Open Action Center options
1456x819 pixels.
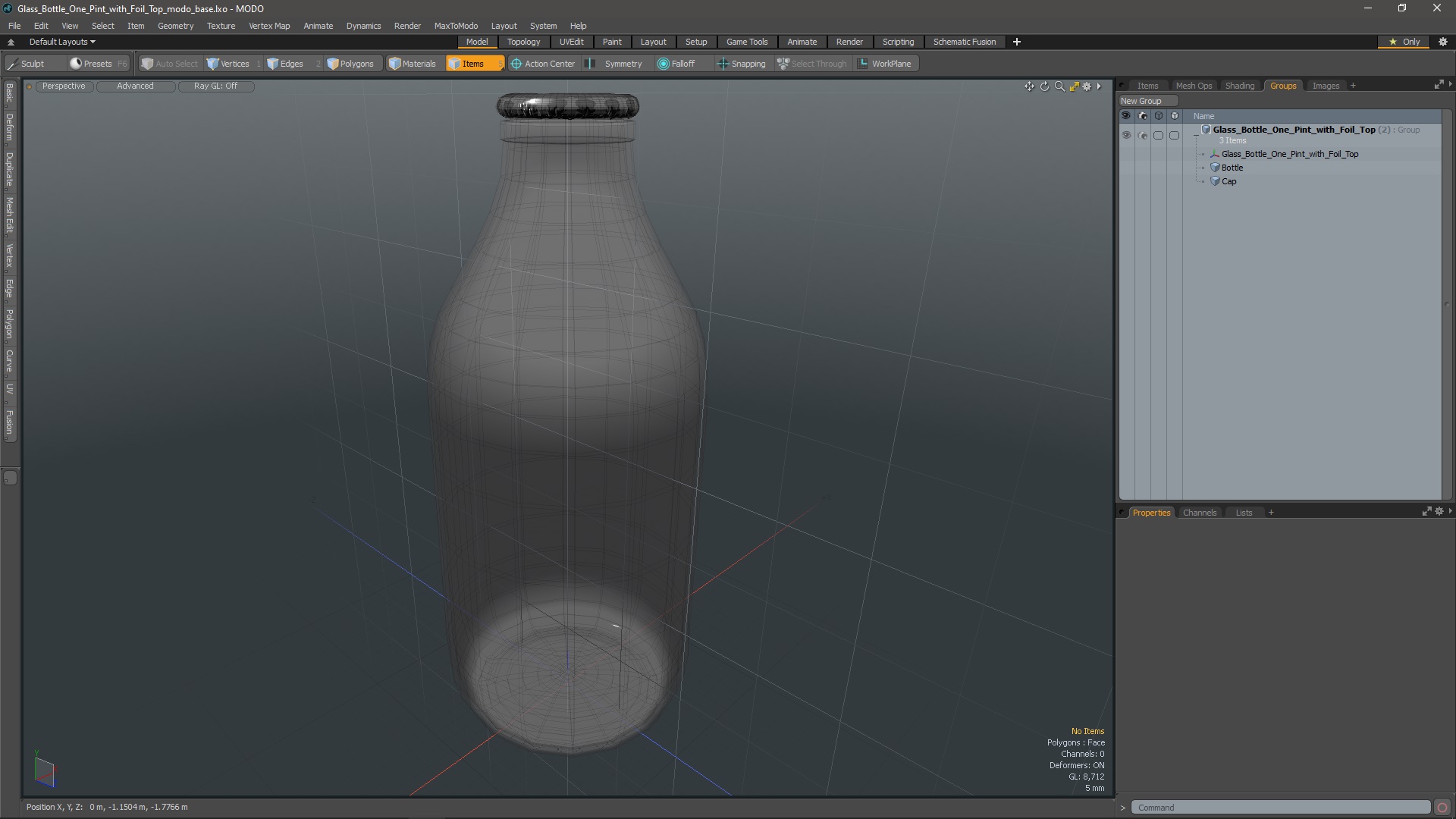tap(543, 64)
